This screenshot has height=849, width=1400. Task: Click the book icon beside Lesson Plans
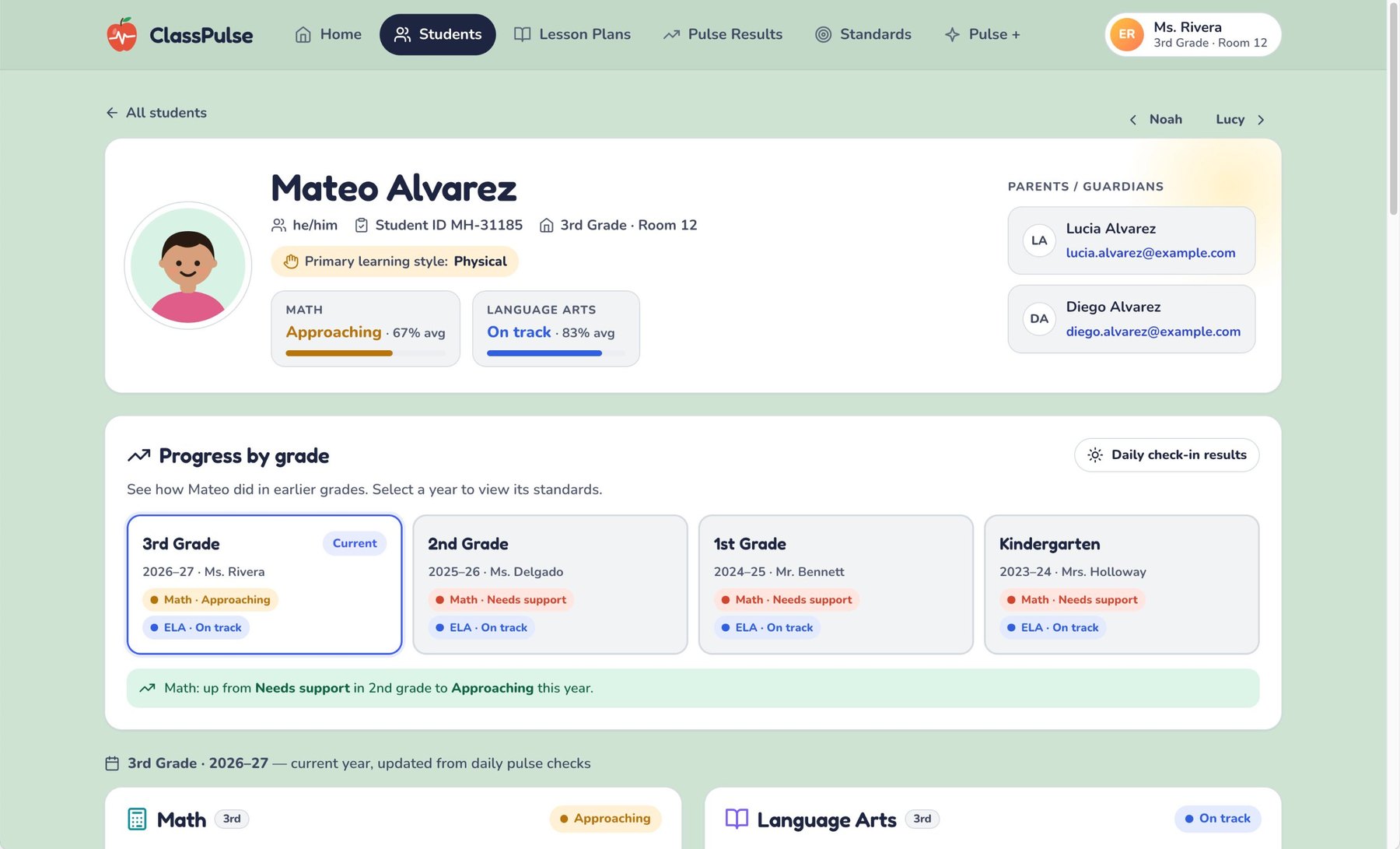coord(523,34)
